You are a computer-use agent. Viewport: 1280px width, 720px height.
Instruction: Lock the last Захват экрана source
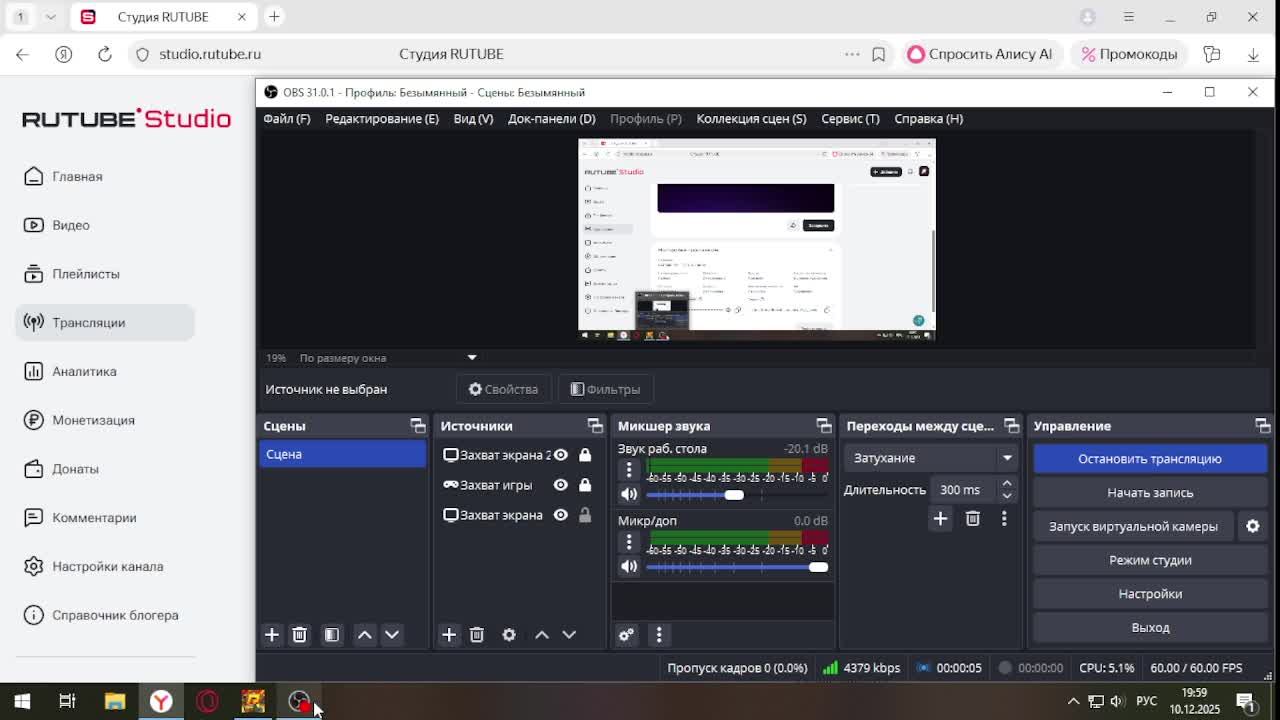585,515
